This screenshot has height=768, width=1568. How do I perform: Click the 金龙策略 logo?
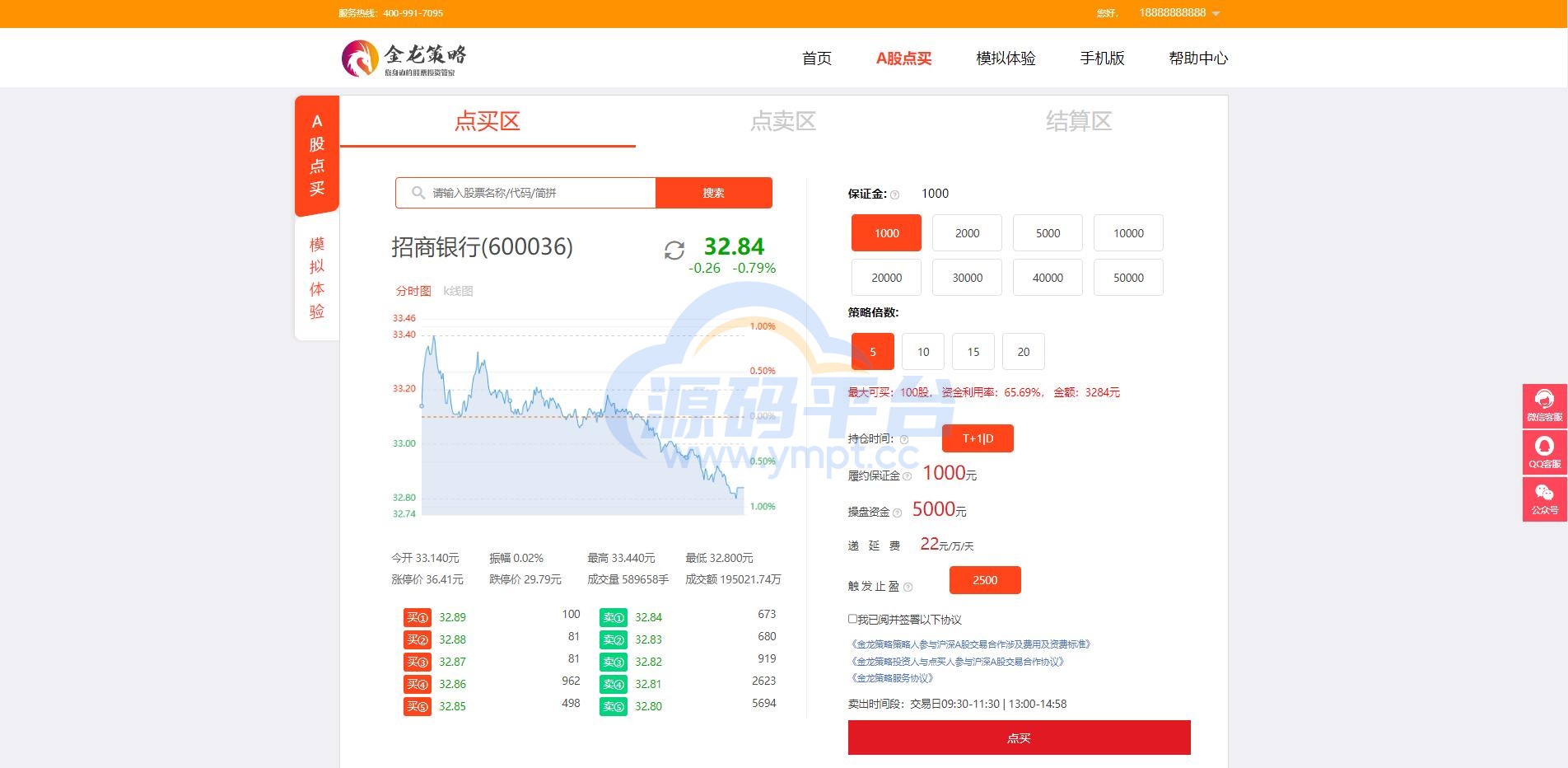tap(404, 59)
